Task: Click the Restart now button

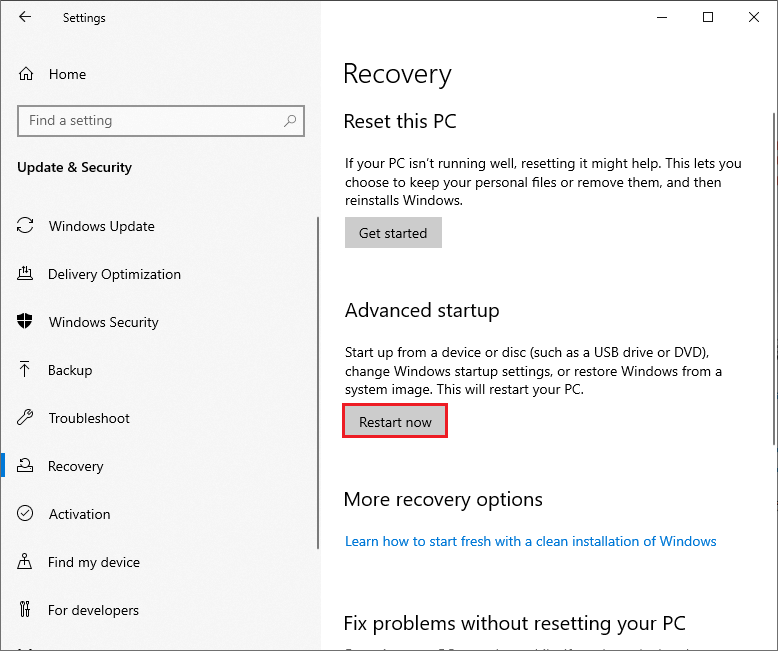Action: coord(395,421)
